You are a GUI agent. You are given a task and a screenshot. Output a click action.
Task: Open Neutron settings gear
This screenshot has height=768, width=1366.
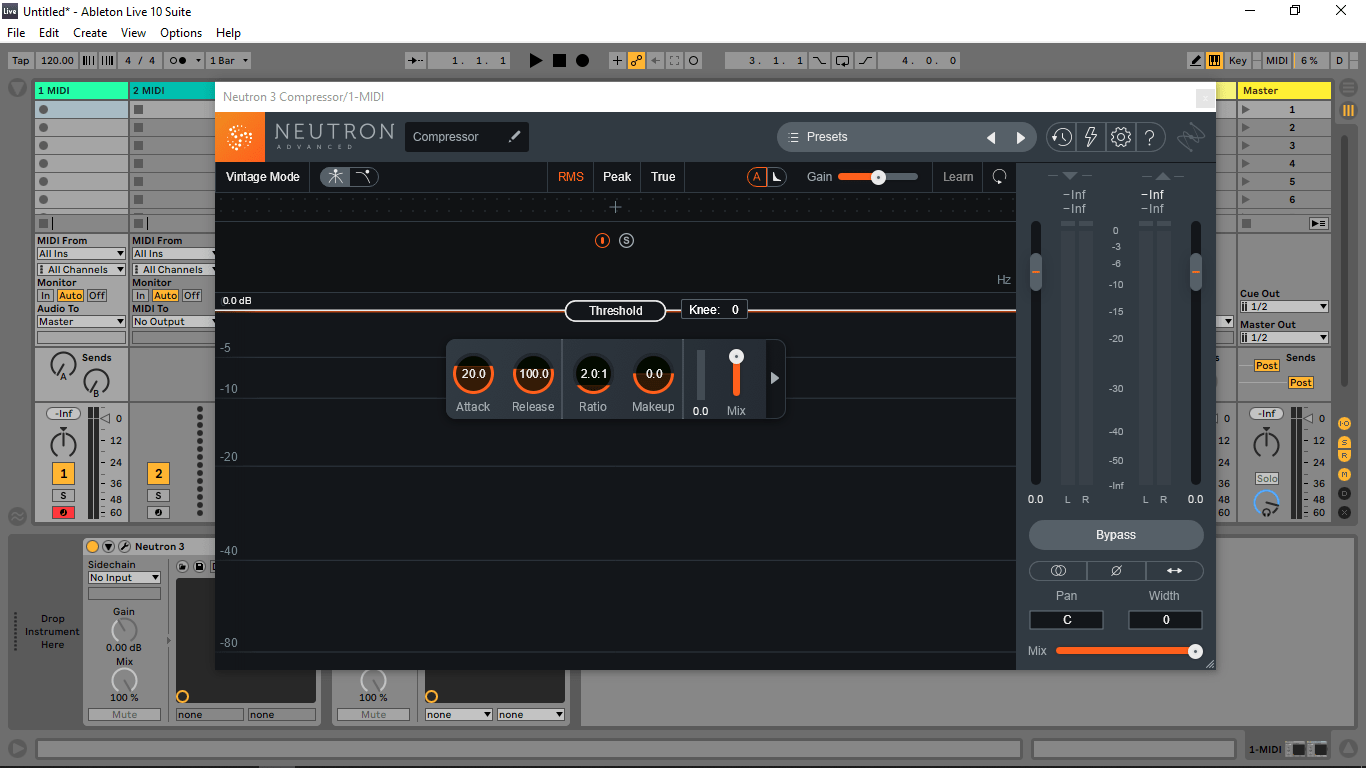click(1121, 137)
